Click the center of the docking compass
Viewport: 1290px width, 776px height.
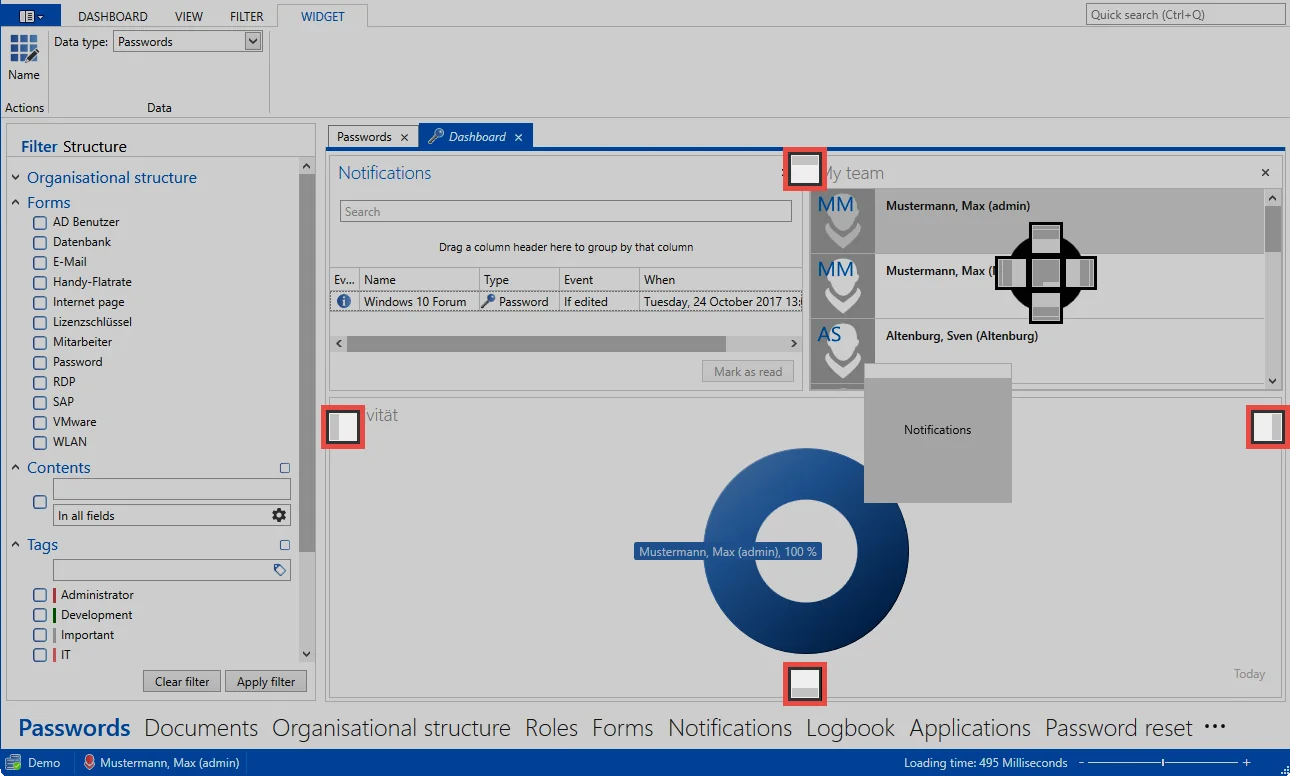coord(1046,273)
